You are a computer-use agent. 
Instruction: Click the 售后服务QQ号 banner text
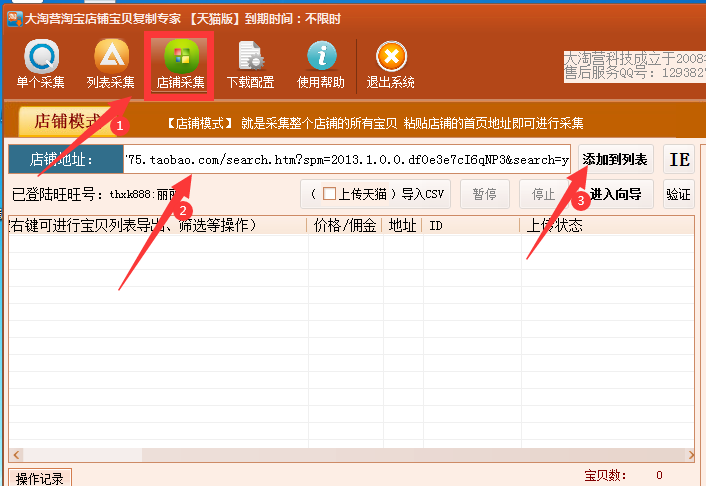pos(634,73)
